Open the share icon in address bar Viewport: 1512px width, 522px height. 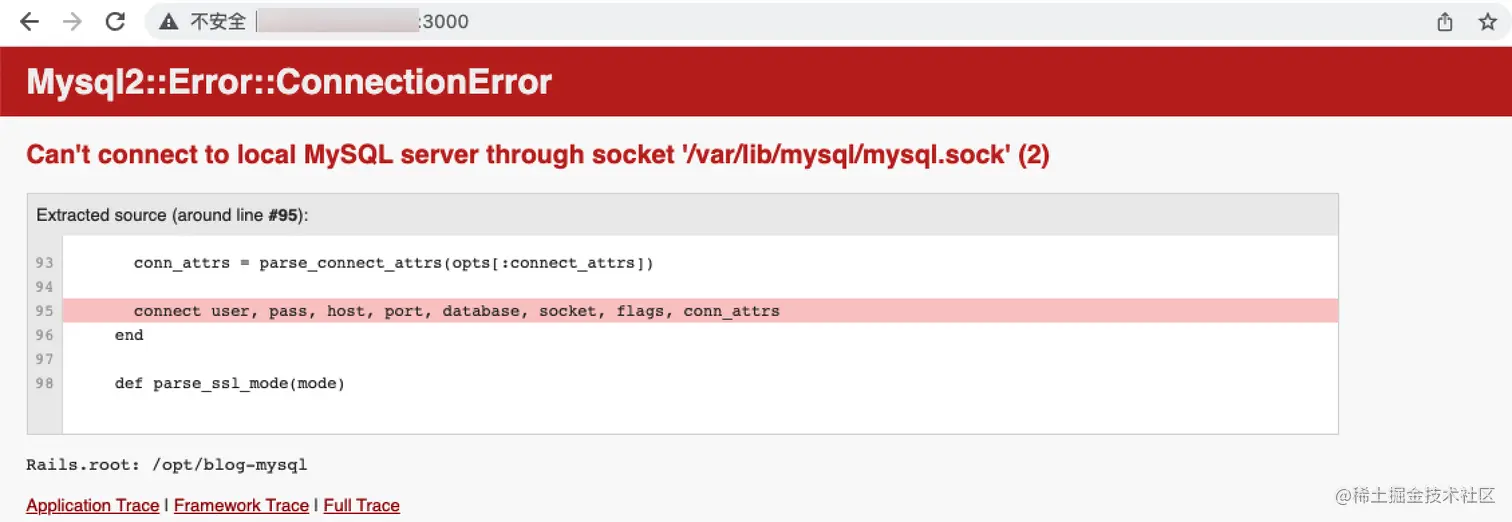tap(1444, 21)
